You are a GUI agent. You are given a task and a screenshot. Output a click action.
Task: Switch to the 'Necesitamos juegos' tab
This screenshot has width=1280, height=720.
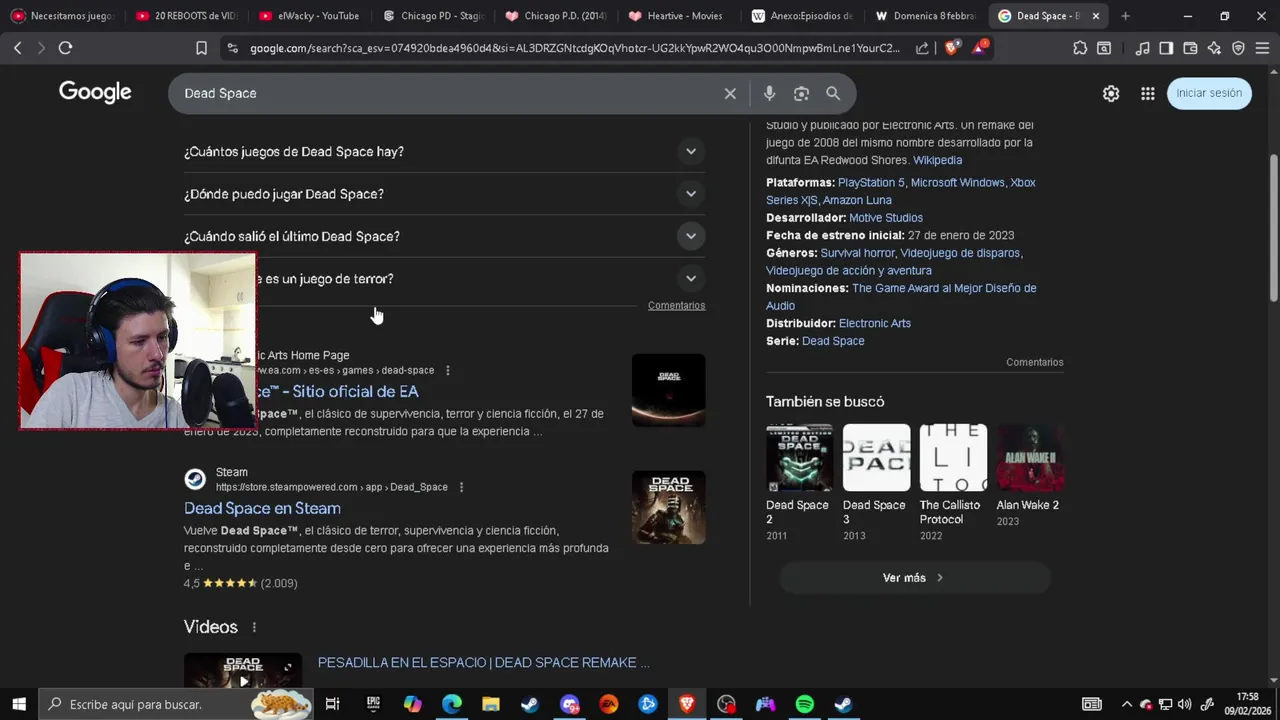click(x=62, y=16)
